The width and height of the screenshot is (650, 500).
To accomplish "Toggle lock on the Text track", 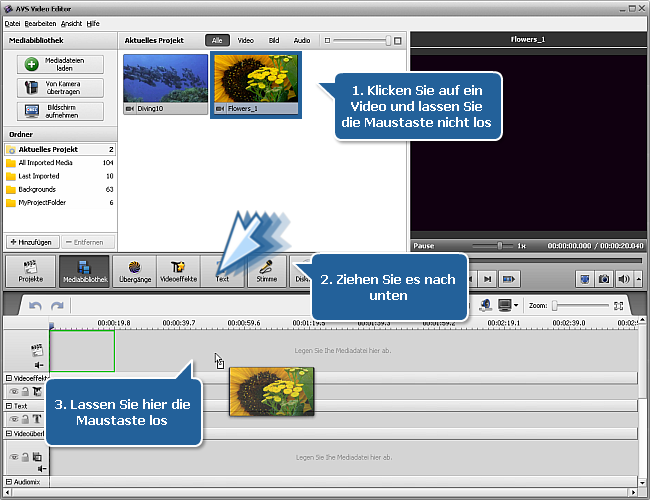I will (25, 420).
